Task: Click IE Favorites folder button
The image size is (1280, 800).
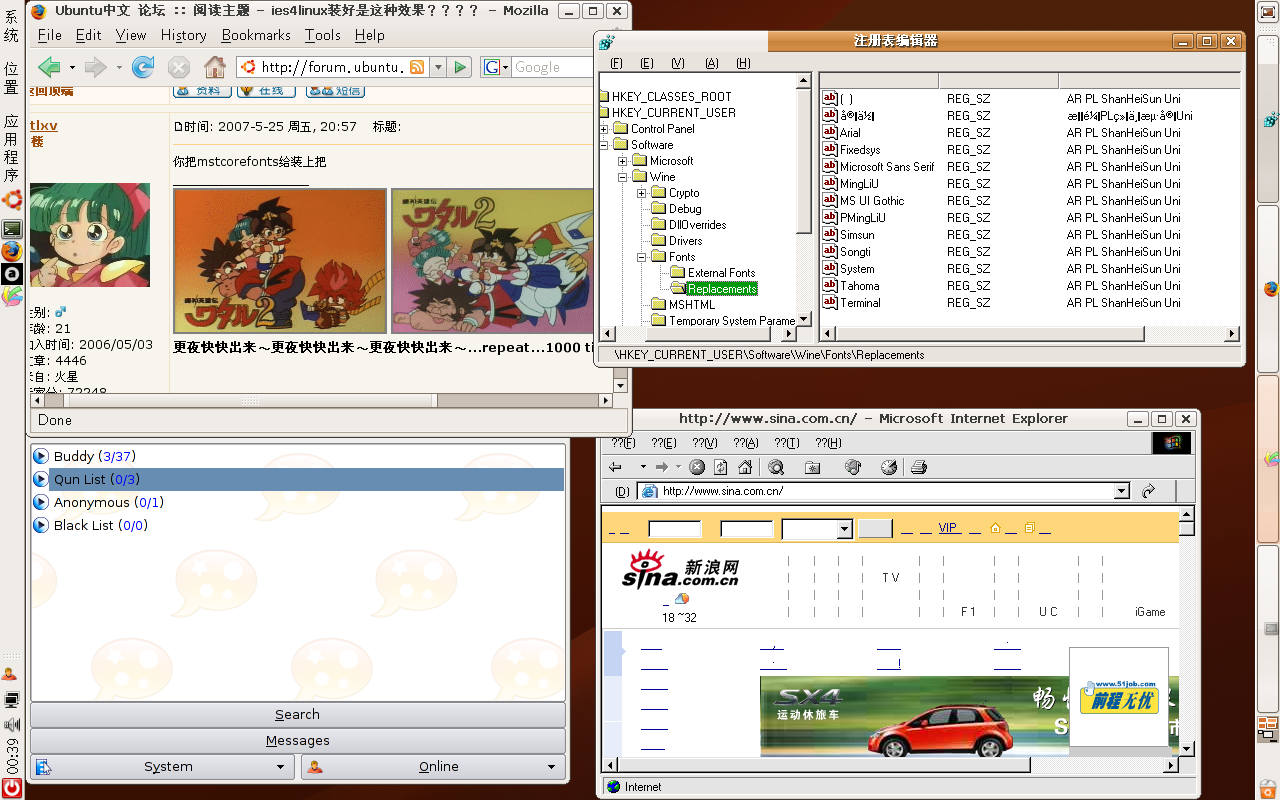Action: coord(813,467)
